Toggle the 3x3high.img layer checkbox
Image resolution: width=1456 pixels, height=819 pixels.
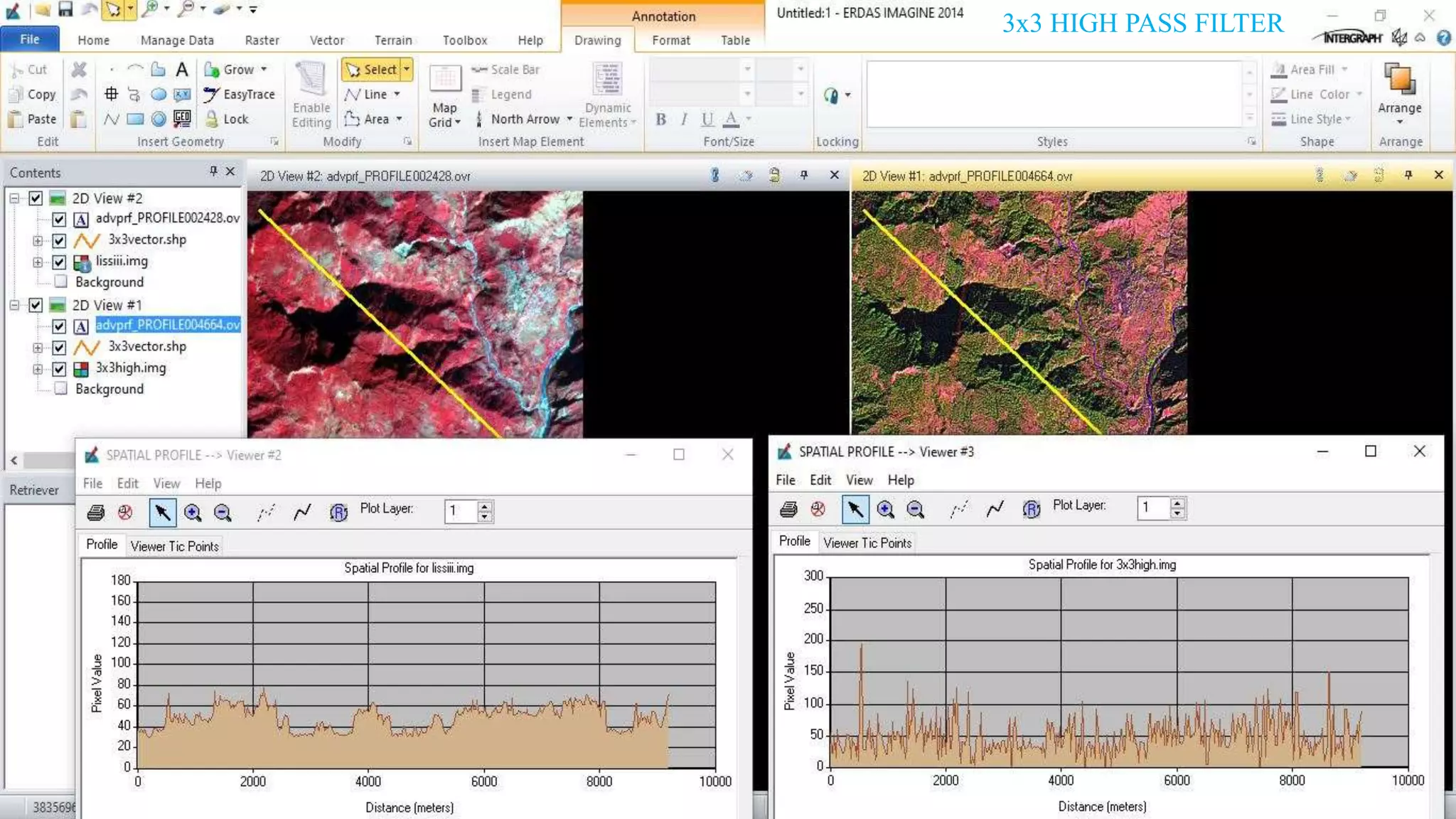click(x=59, y=369)
